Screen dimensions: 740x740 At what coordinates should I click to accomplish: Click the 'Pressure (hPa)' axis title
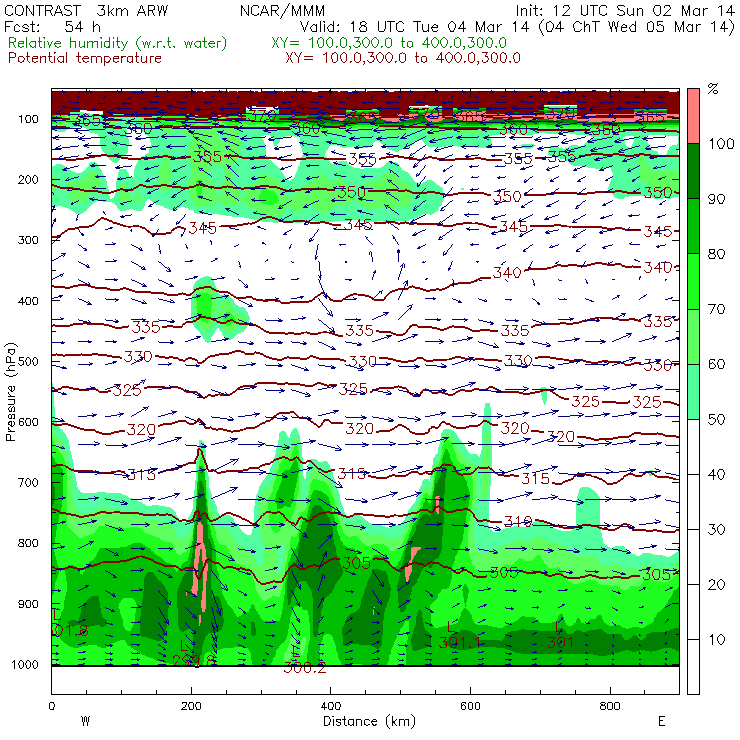10,392
